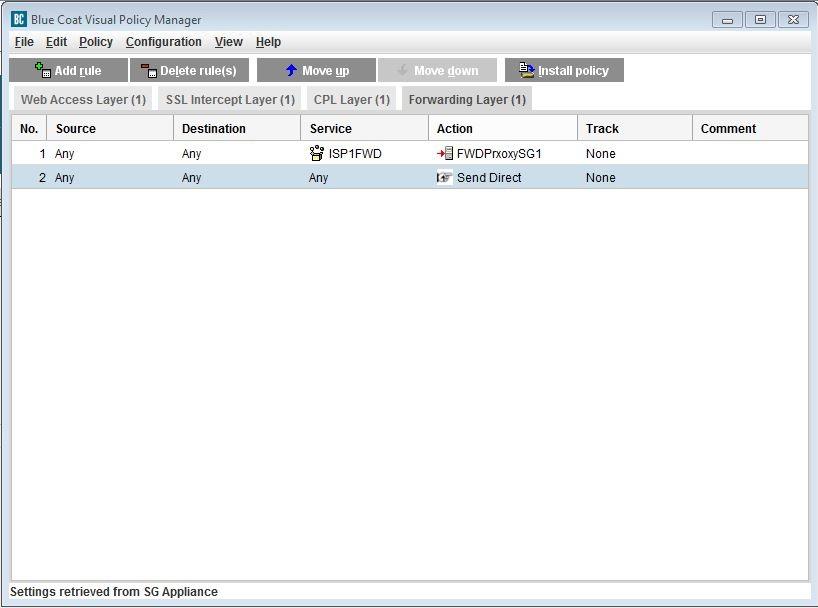Open the File menu
This screenshot has width=818, height=608.
click(x=24, y=42)
